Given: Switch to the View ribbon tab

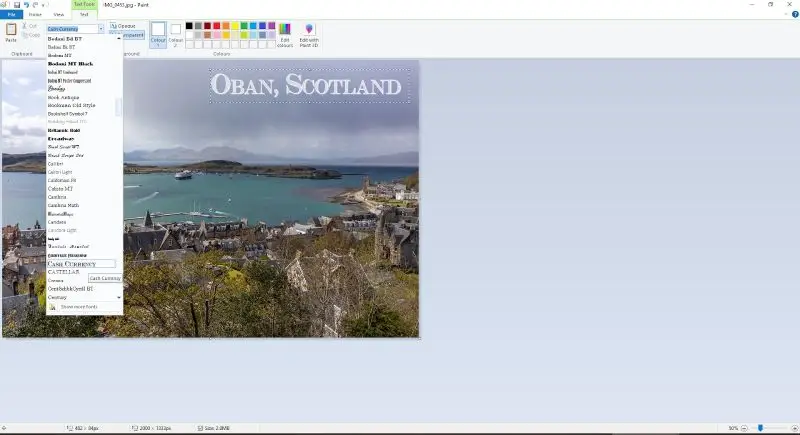Looking at the screenshot, I should click(59, 14).
